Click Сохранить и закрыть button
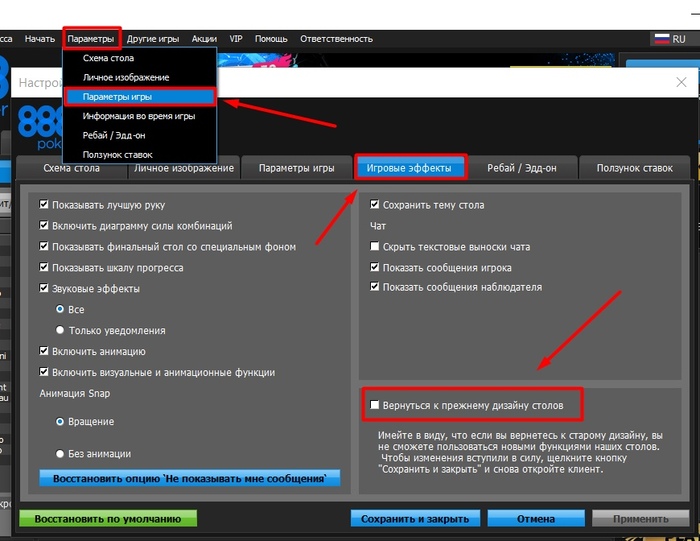Viewport: 700px width, 541px height. (415, 519)
